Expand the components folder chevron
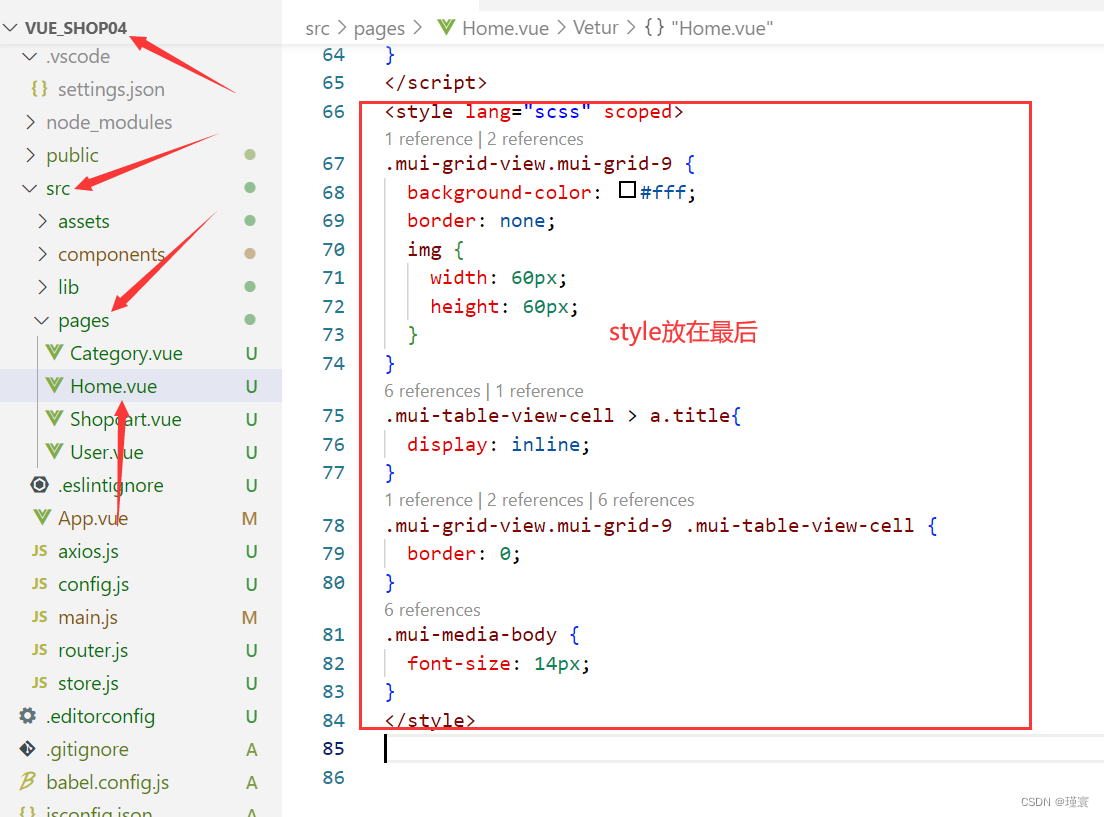Image resolution: width=1104 pixels, height=817 pixels. tap(42, 254)
